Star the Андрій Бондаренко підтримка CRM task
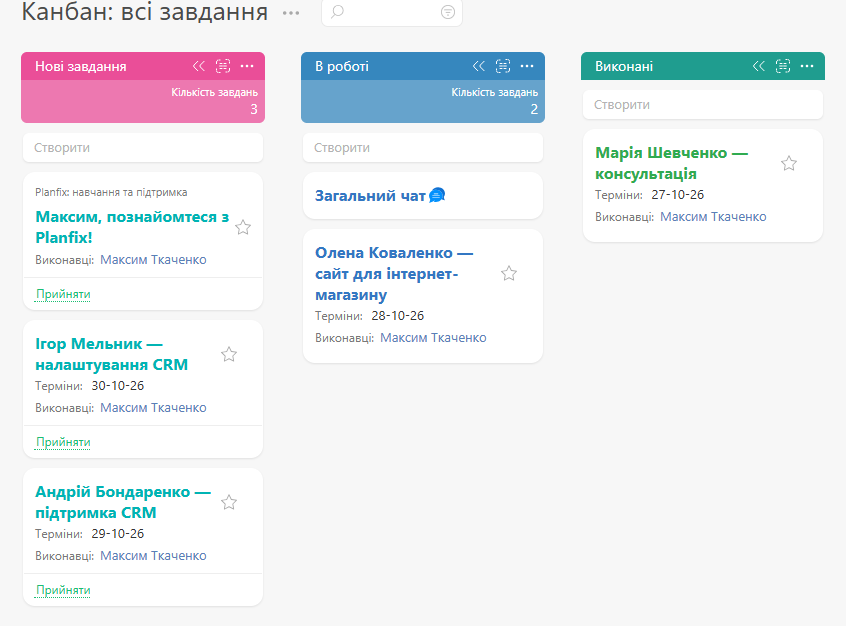Image resolution: width=846 pixels, height=626 pixels. [x=229, y=502]
